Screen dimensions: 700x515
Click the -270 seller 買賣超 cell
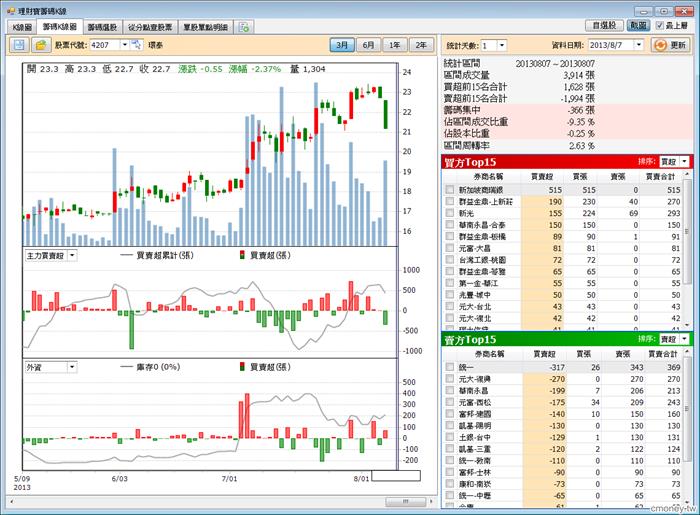544,379
